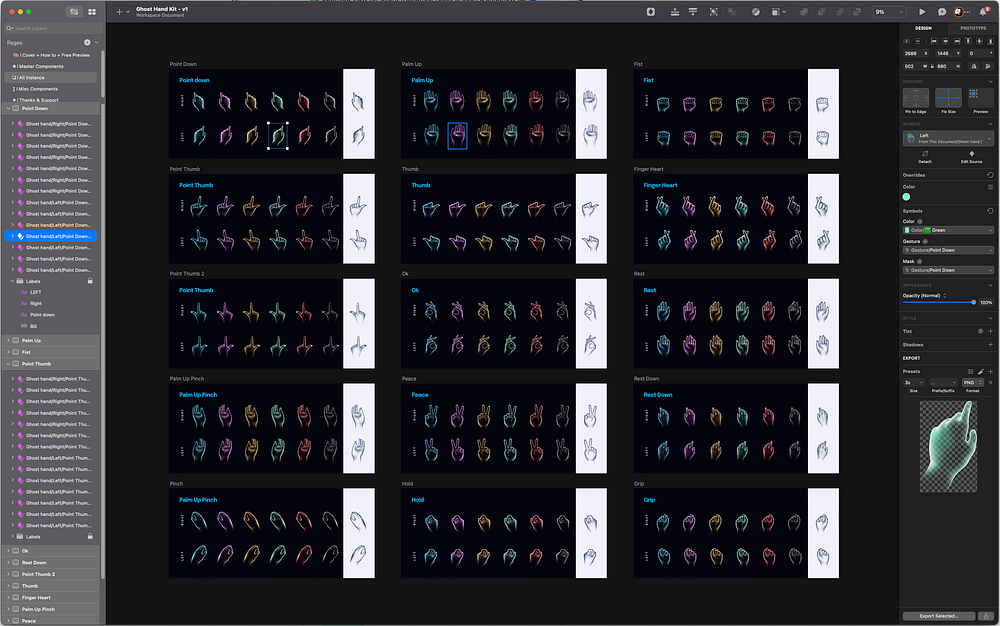Viewport: 1000px width, 626px height.
Task: Align layer to left edge icon
Action: click(x=934, y=41)
